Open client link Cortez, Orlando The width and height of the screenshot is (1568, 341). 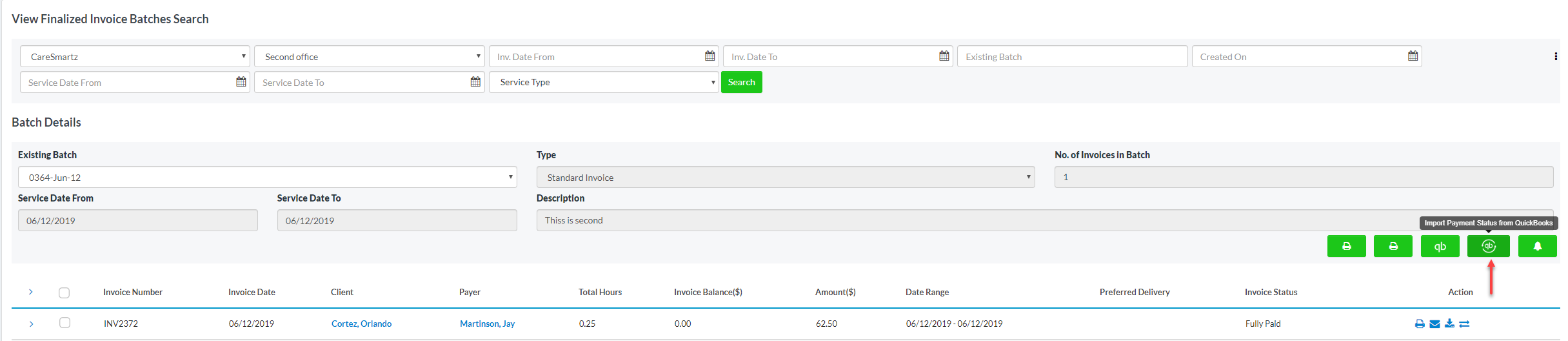pyautogui.click(x=361, y=324)
